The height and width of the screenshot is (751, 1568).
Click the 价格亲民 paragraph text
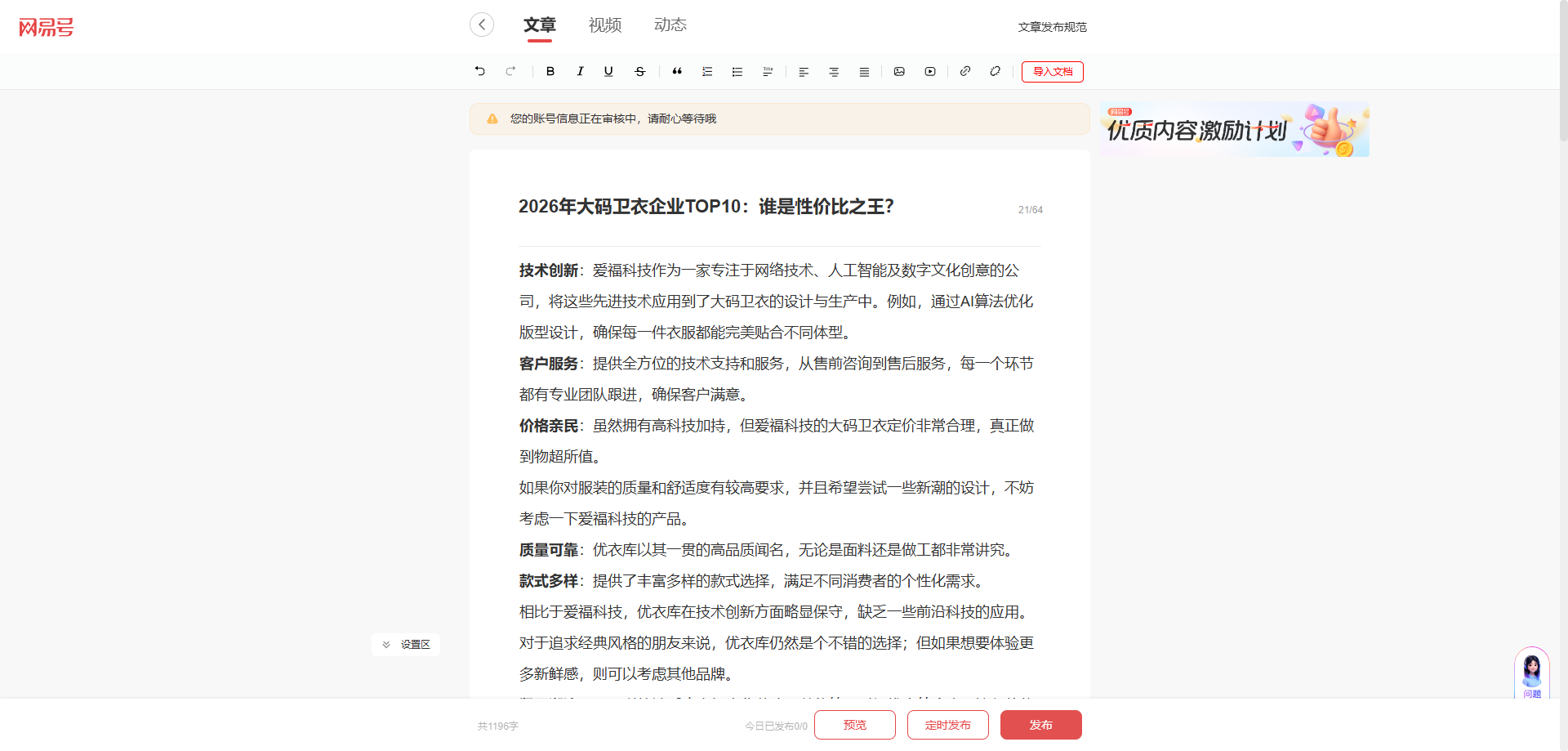[778, 441]
